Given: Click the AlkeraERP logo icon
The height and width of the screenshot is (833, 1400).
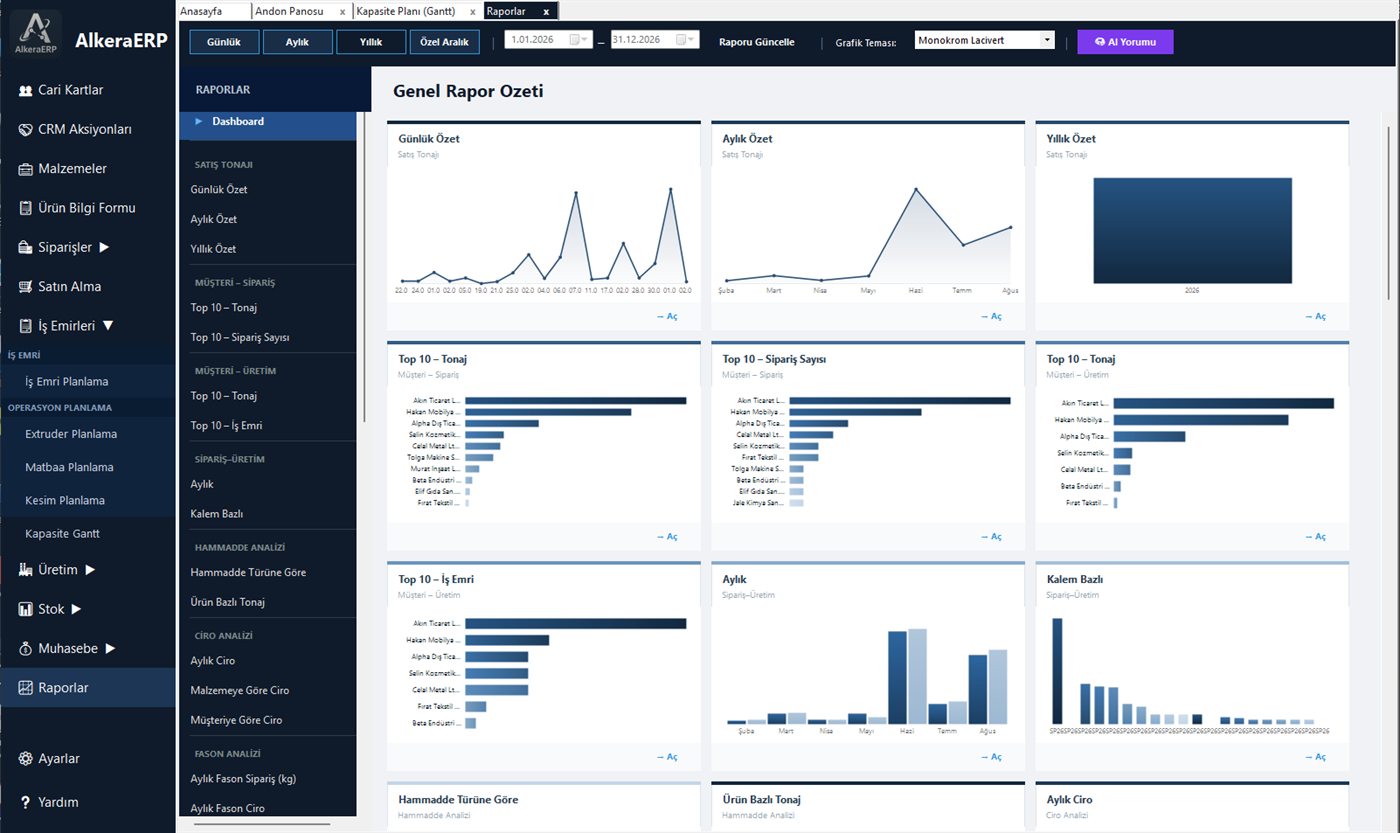Looking at the screenshot, I should pos(35,35).
